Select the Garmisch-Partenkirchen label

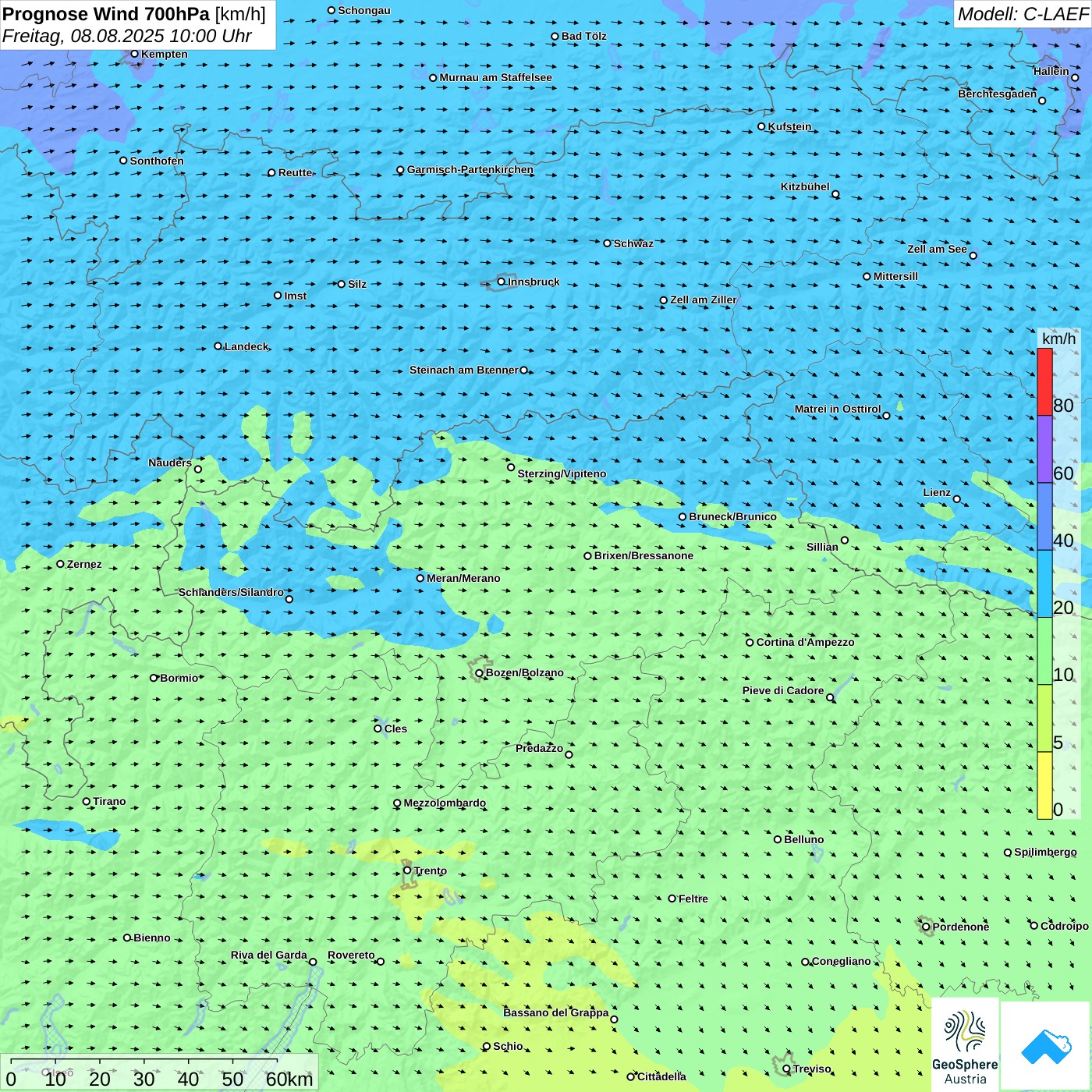click(x=470, y=169)
